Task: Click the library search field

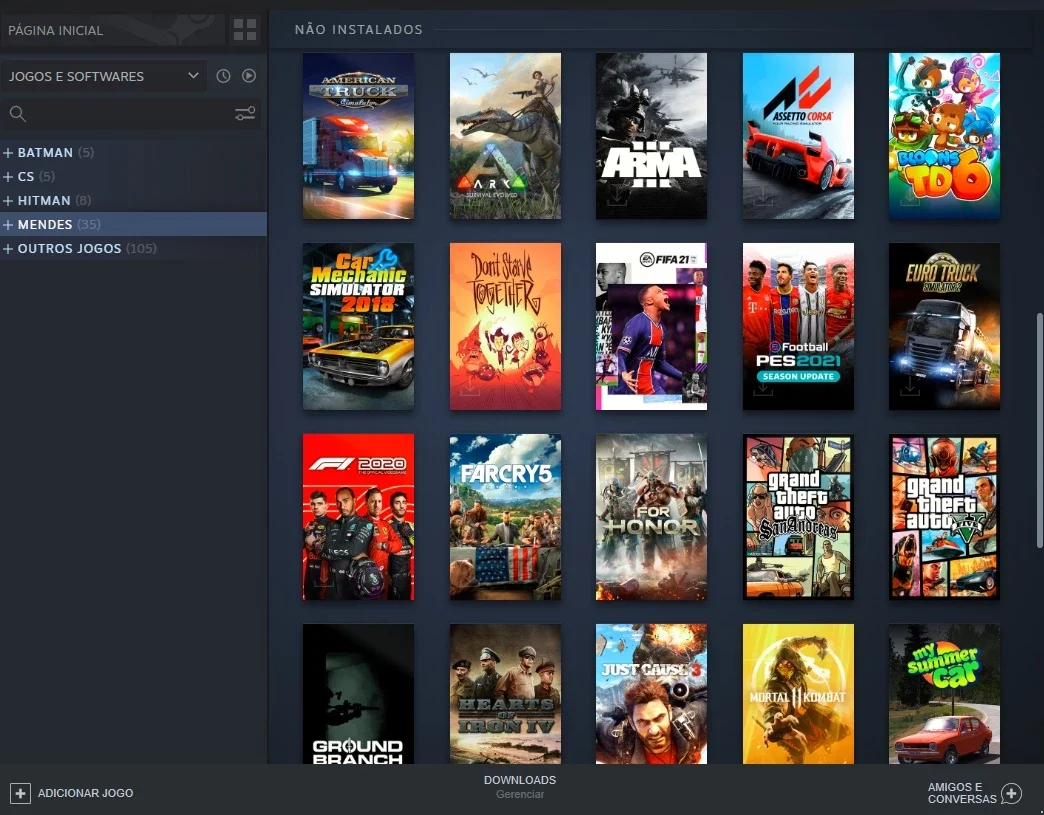Action: pyautogui.click(x=130, y=114)
